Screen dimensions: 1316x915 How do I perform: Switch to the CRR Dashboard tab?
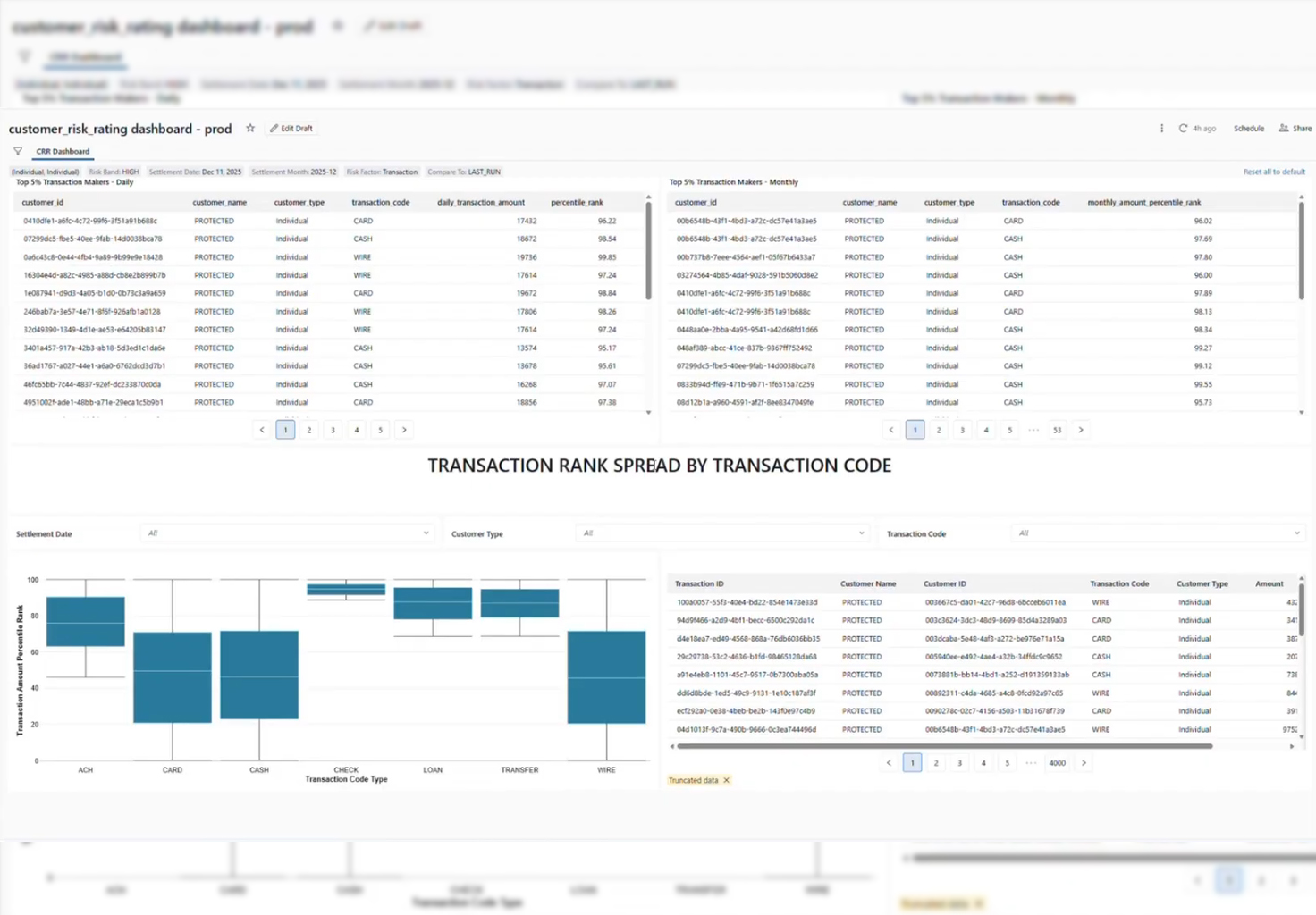pos(63,152)
